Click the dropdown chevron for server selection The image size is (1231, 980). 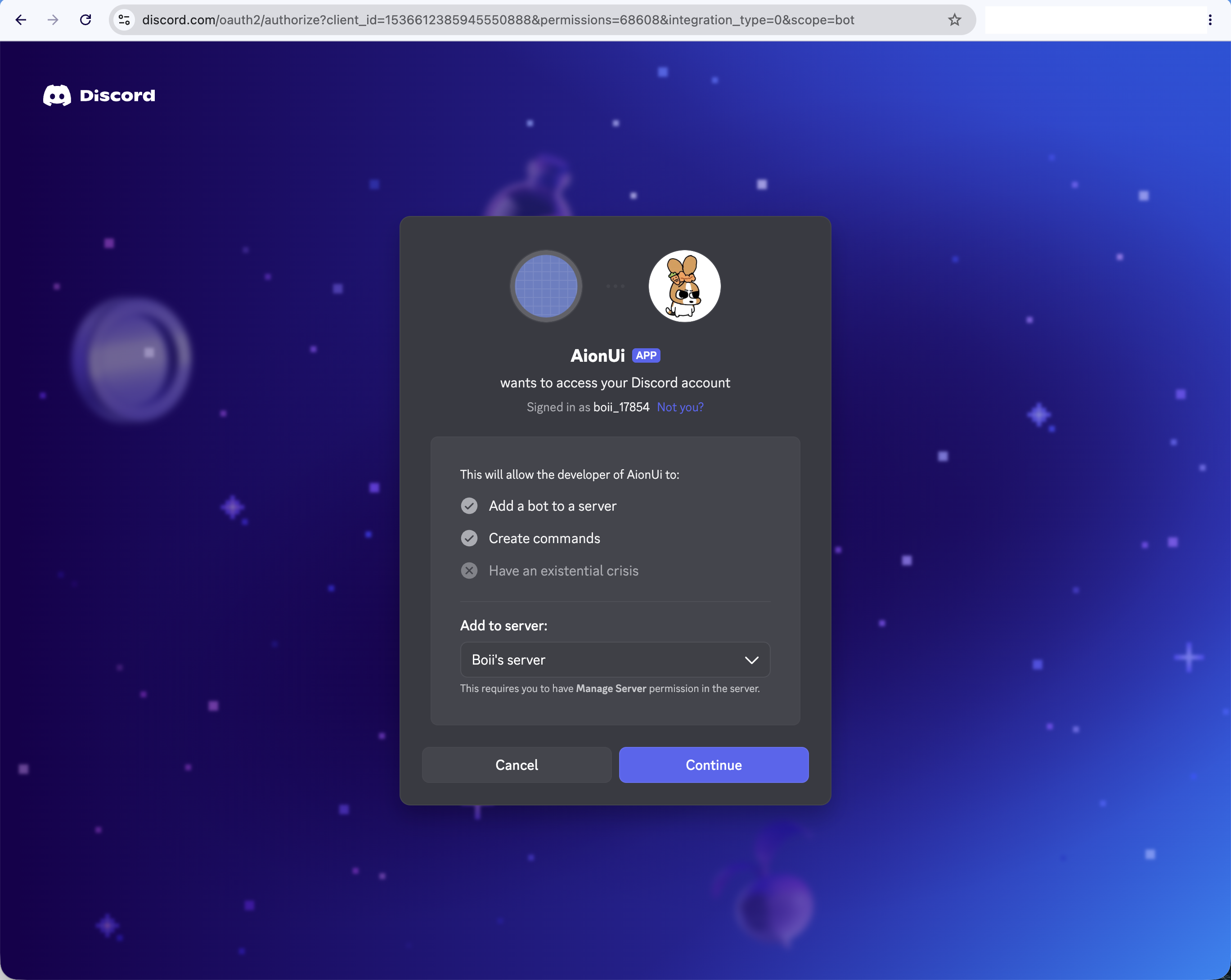tap(751, 660)
